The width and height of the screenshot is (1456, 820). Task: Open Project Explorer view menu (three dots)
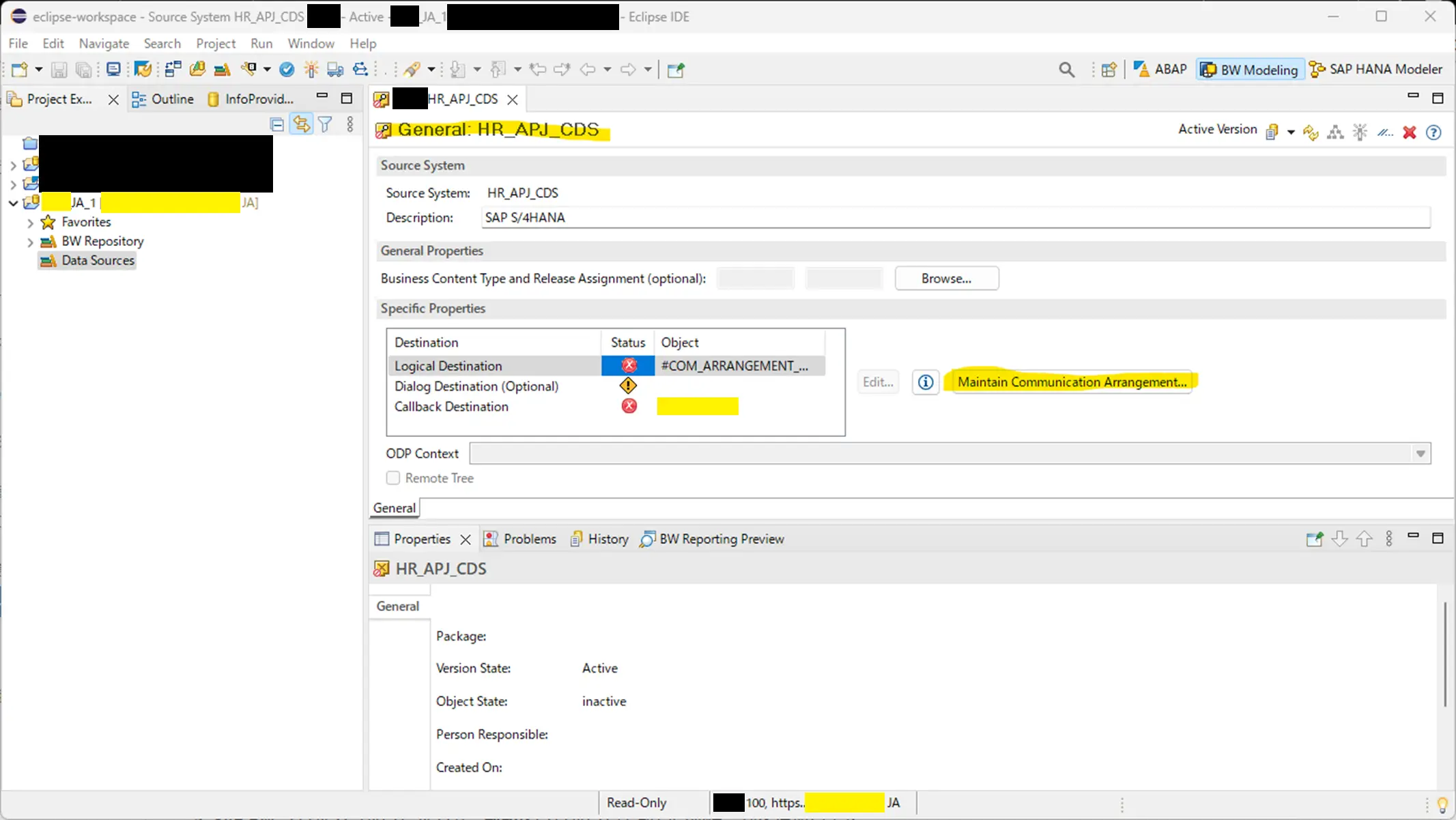[350, 124]
